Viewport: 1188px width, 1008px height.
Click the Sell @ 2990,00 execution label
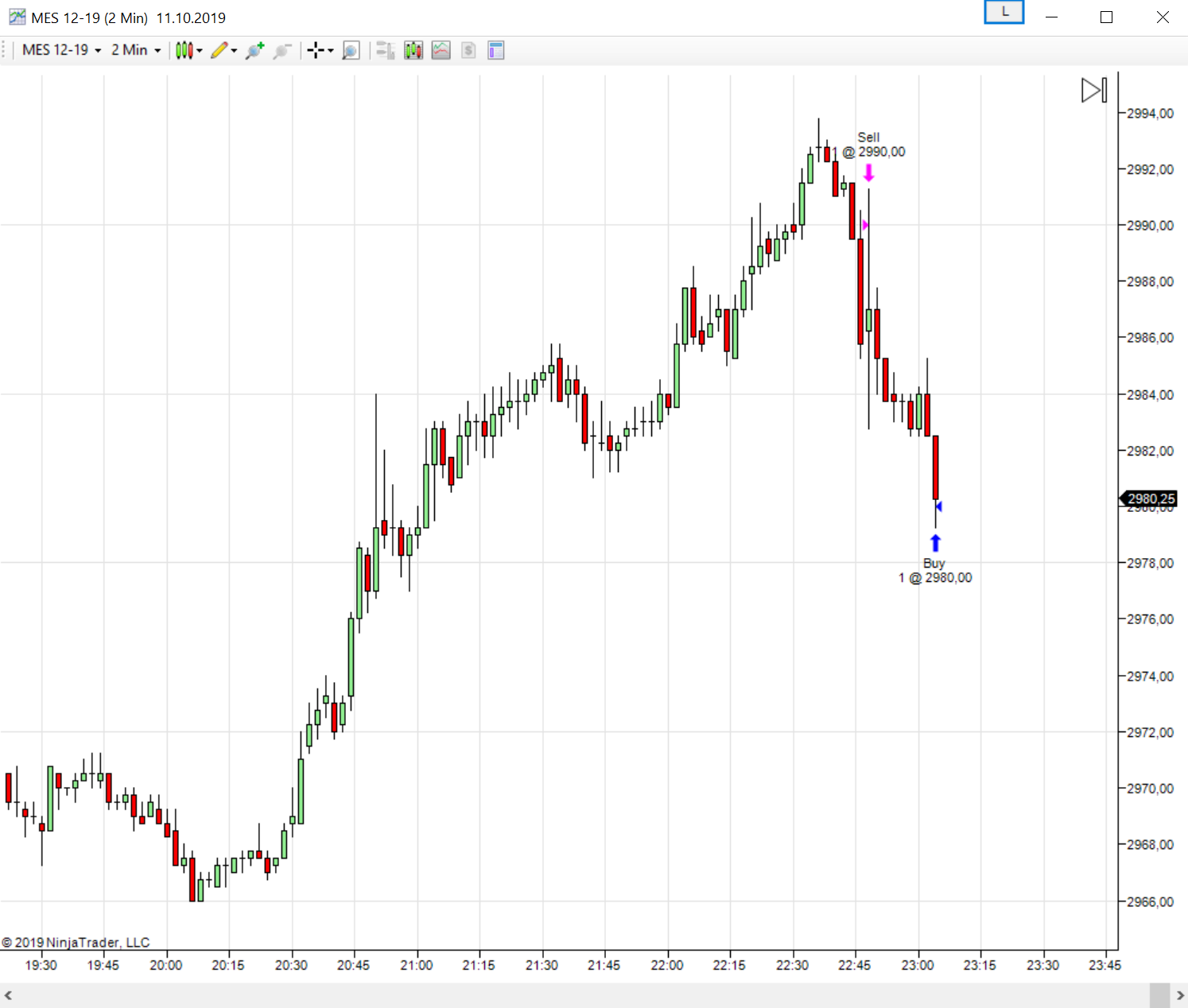[869, 145]
